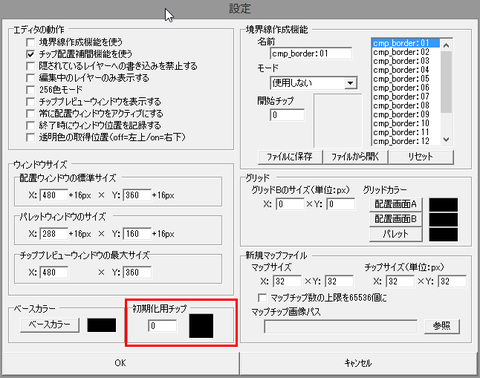Click パレットウィンドウのサイズ Y field
The width and height of the screenshot is (480, 378).
137,234
